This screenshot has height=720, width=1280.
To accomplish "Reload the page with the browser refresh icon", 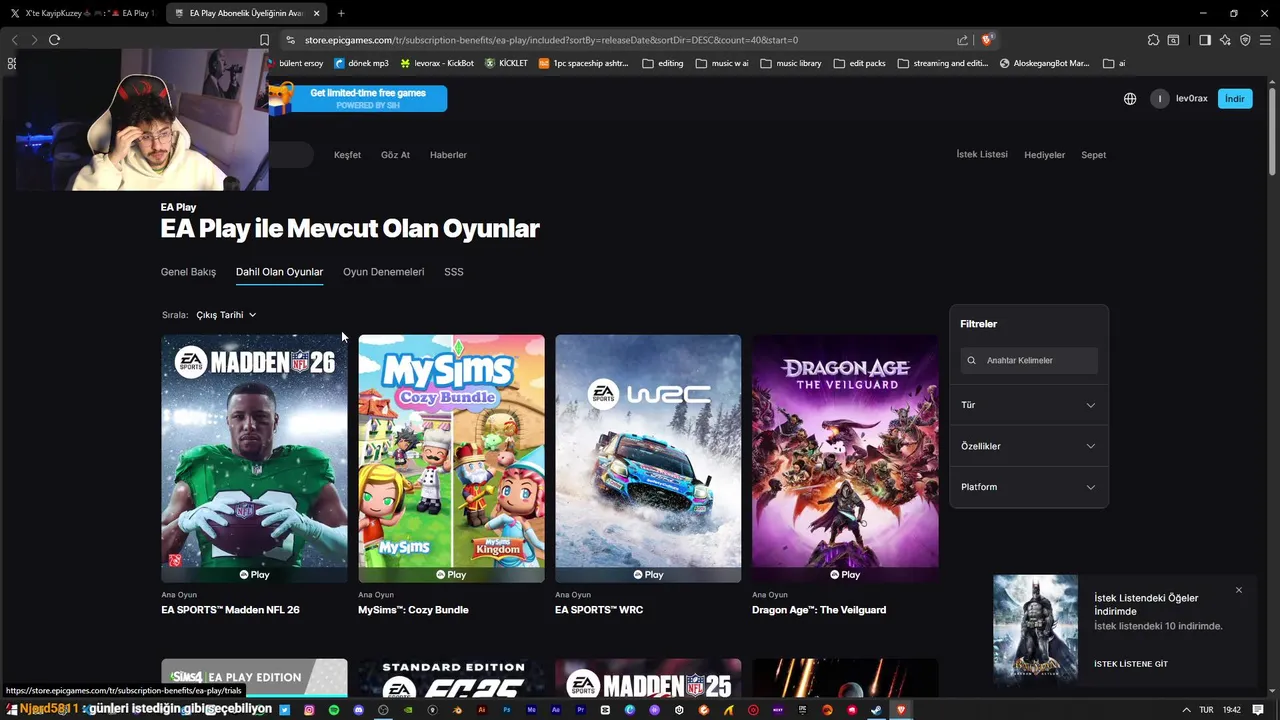I will pyautogui.click(x=54, y=40).
